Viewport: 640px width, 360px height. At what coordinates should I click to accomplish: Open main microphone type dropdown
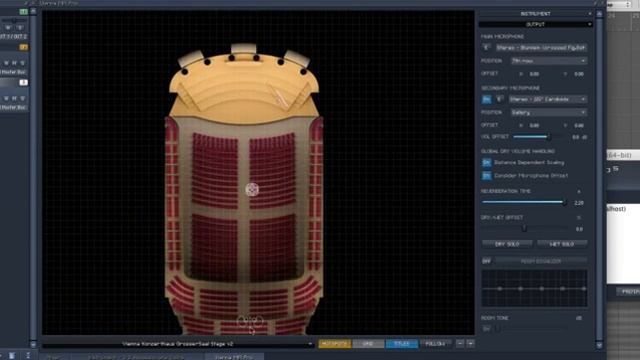pyautogui.click(x=541, y=48)
